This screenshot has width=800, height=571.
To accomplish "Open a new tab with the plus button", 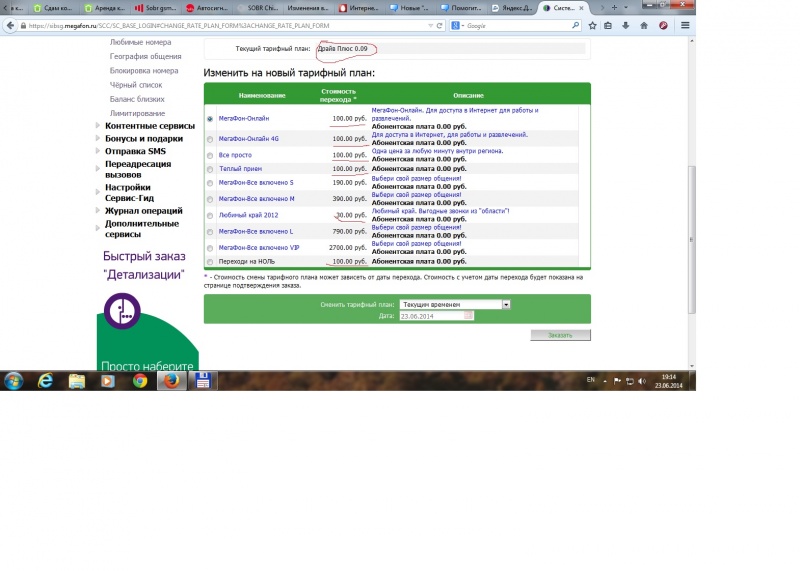I will click(614, 8).
